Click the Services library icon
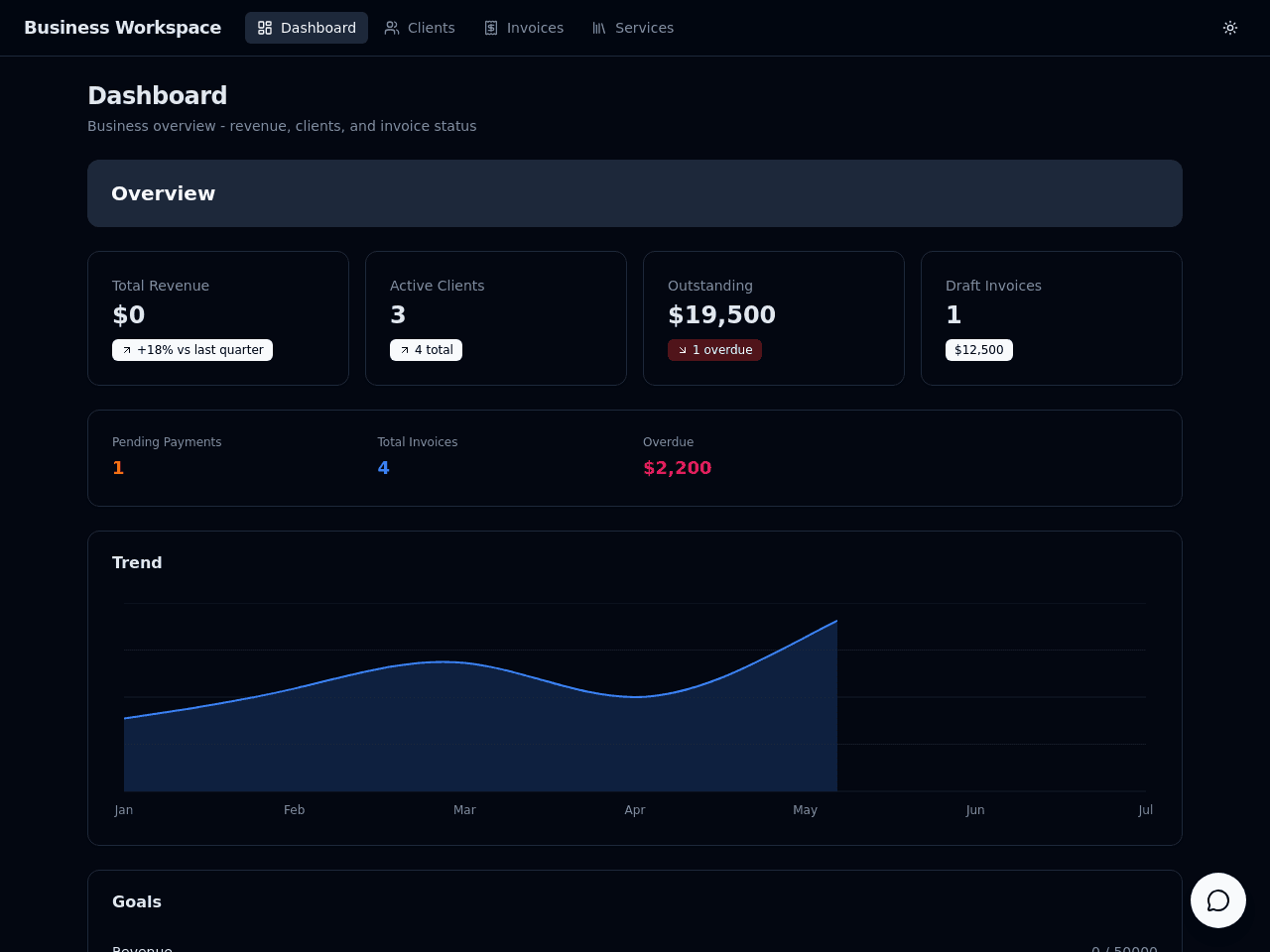1270x952 pixels. coord(599,28)
